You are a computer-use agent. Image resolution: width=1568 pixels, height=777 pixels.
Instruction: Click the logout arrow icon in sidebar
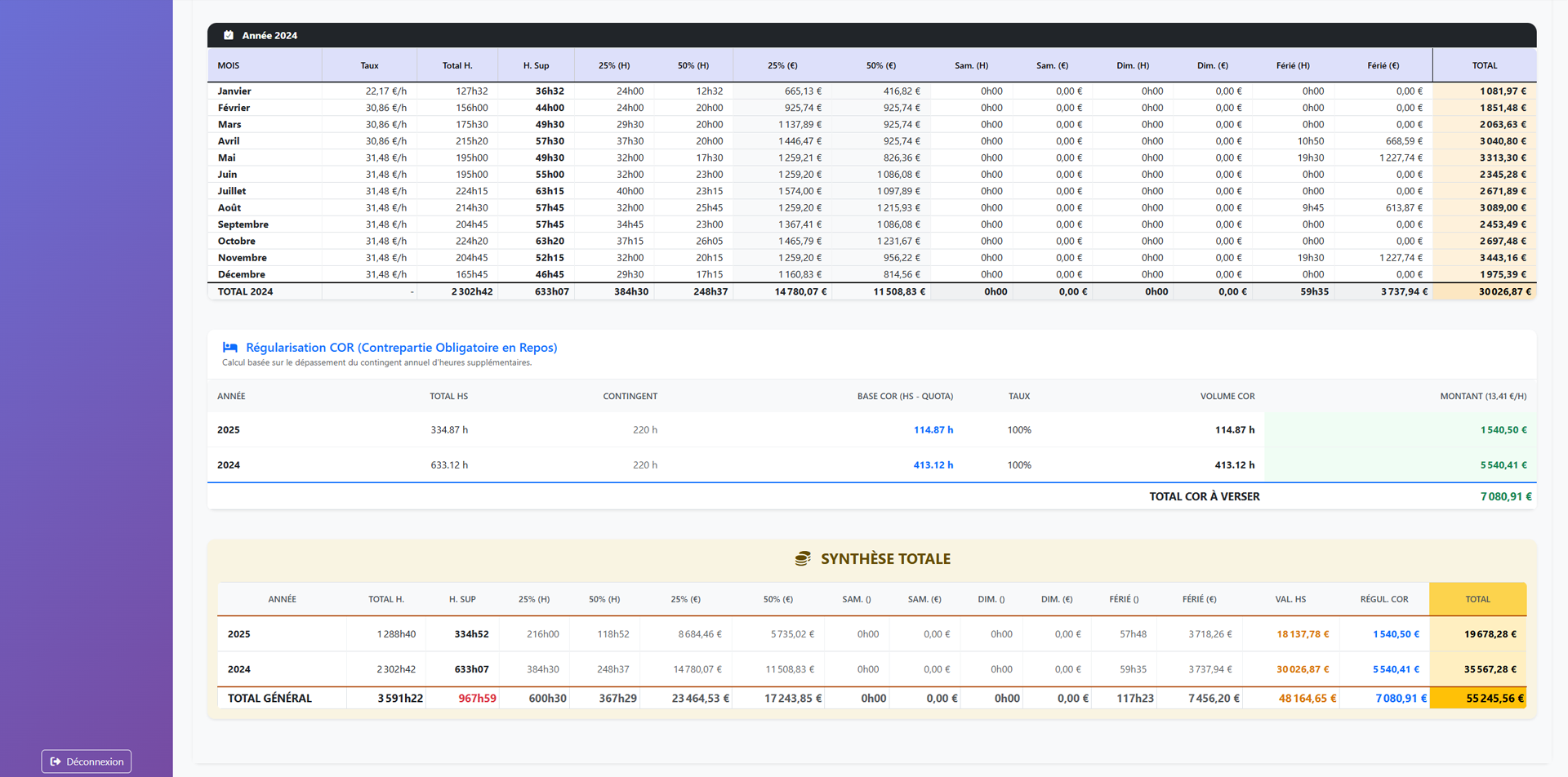[x=56, y=761]
